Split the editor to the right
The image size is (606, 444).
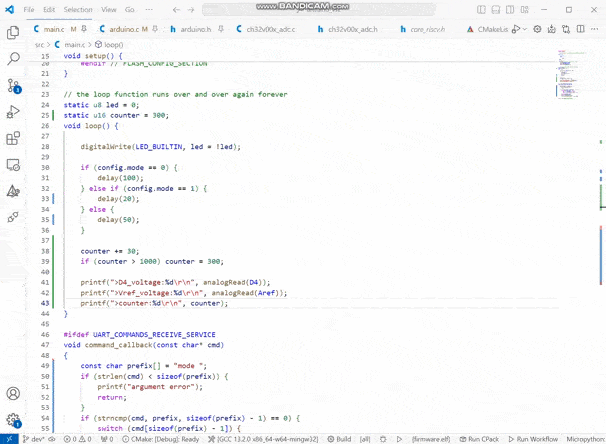tap(580, 29)
